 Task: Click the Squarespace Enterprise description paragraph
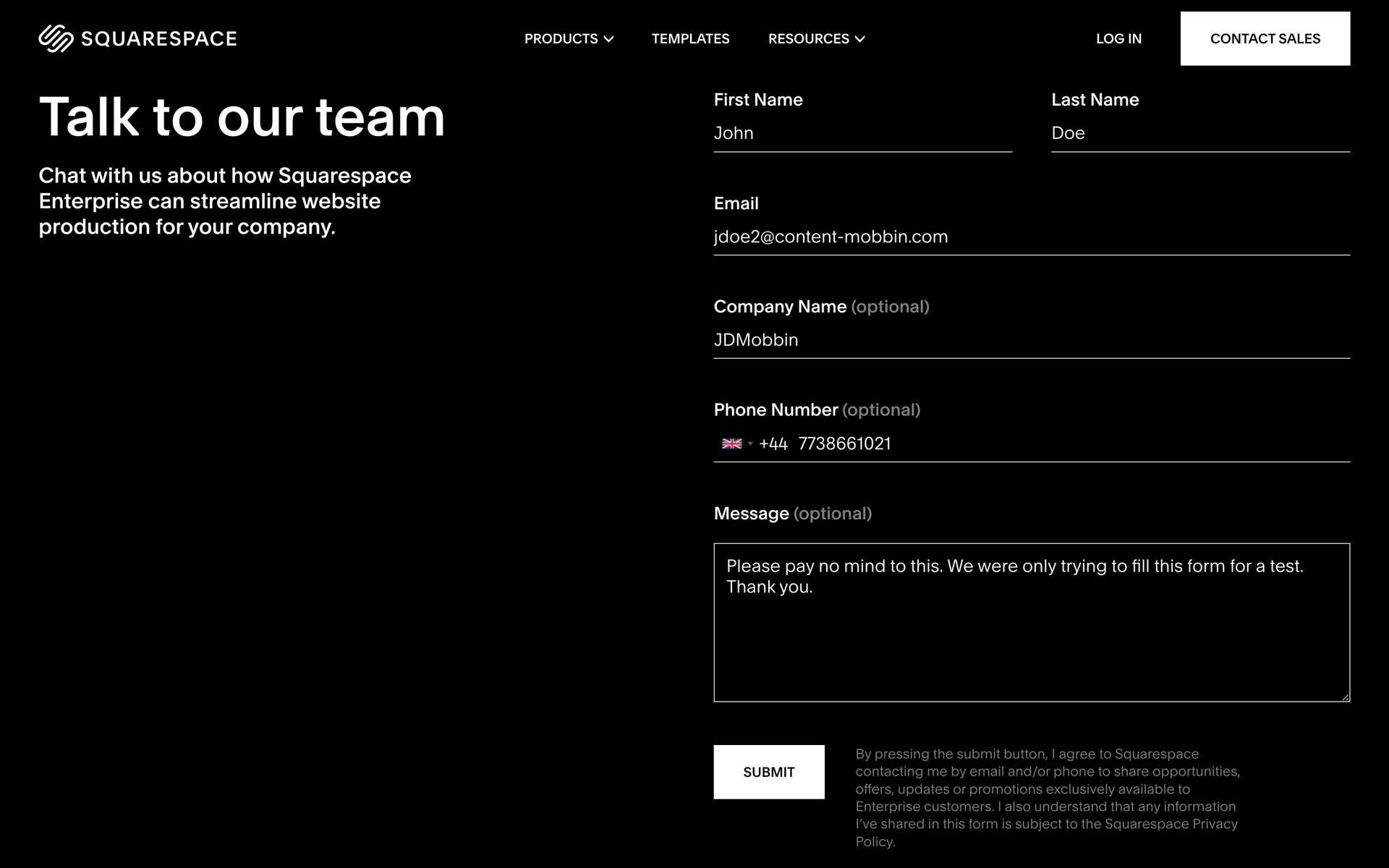click(x=225, y=201)
